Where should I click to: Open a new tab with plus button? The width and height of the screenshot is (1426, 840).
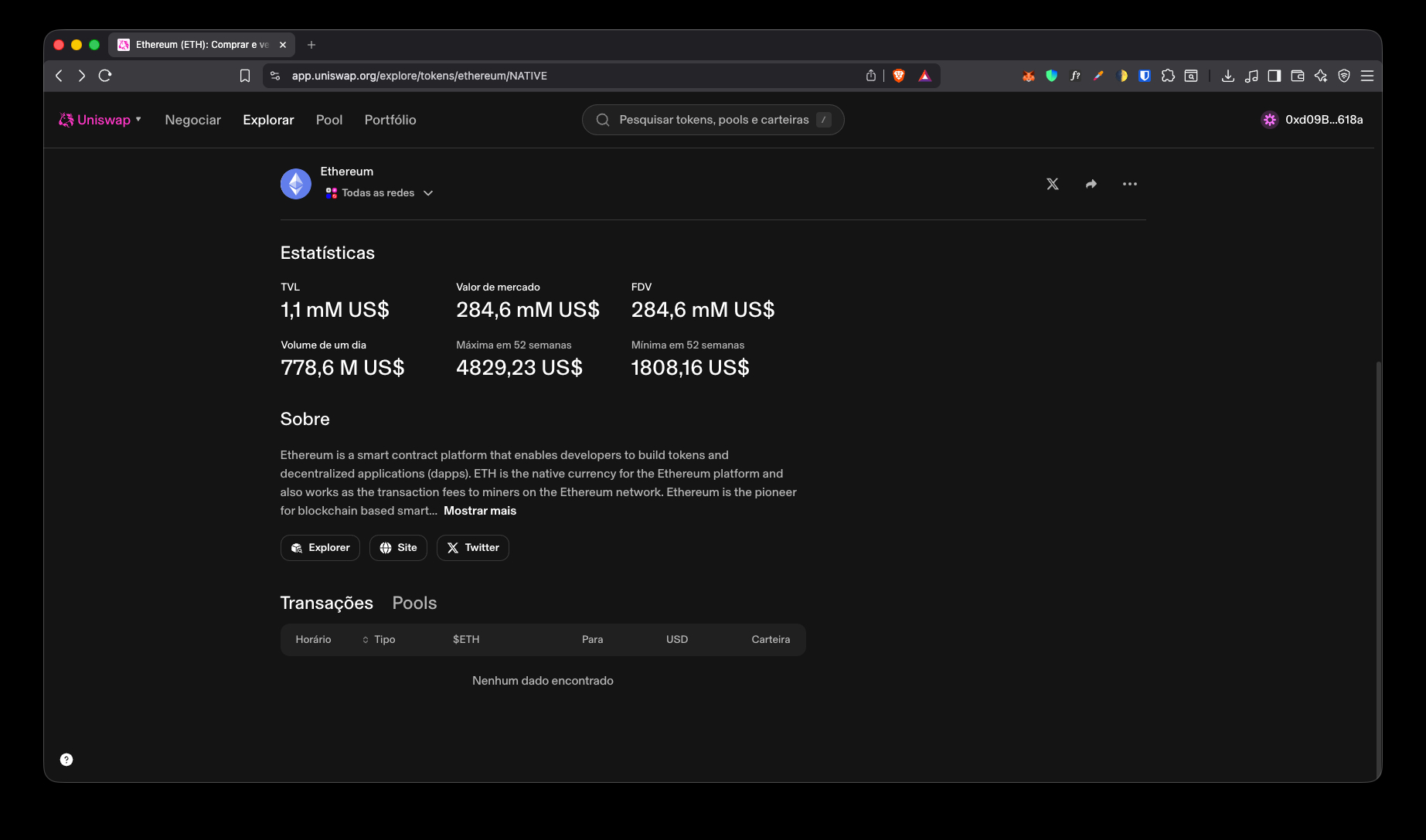[x=311, y=45]
